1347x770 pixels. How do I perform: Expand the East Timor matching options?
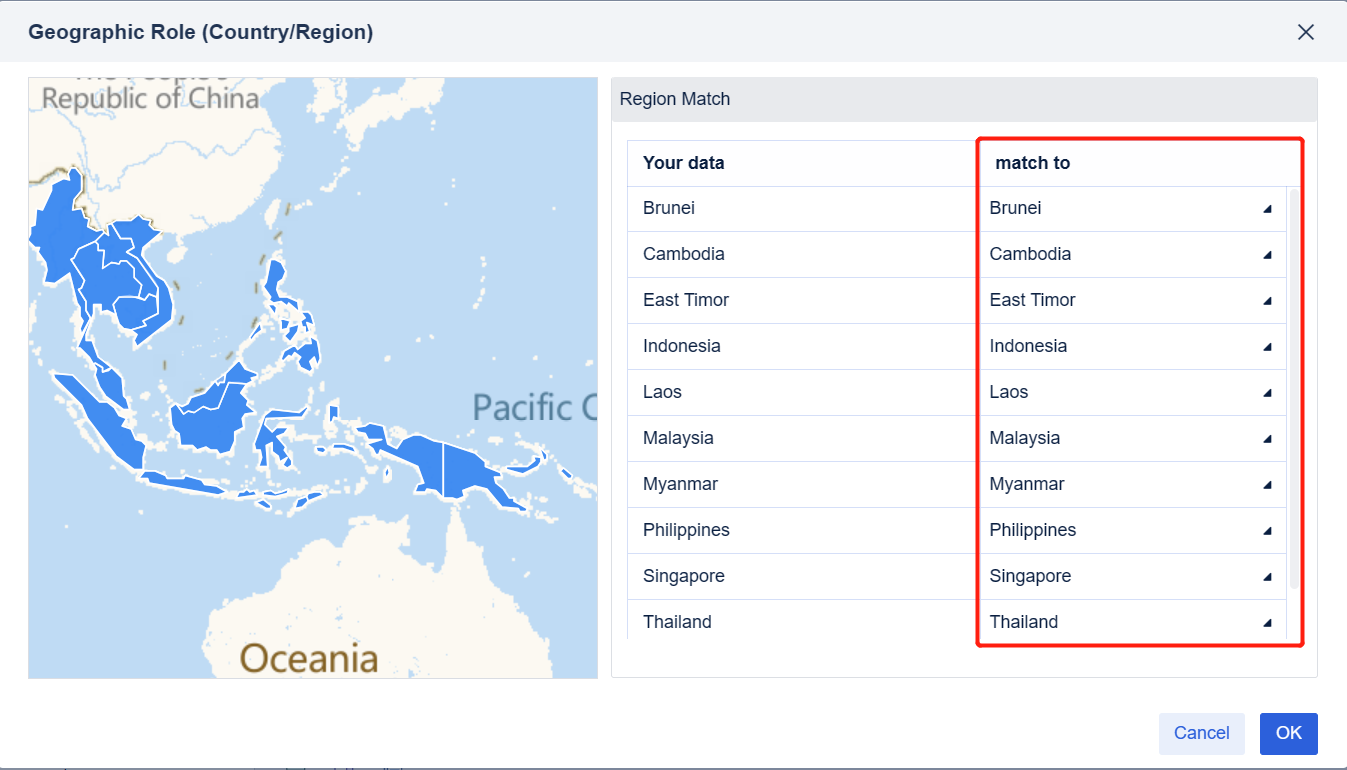coord(1267,301)
